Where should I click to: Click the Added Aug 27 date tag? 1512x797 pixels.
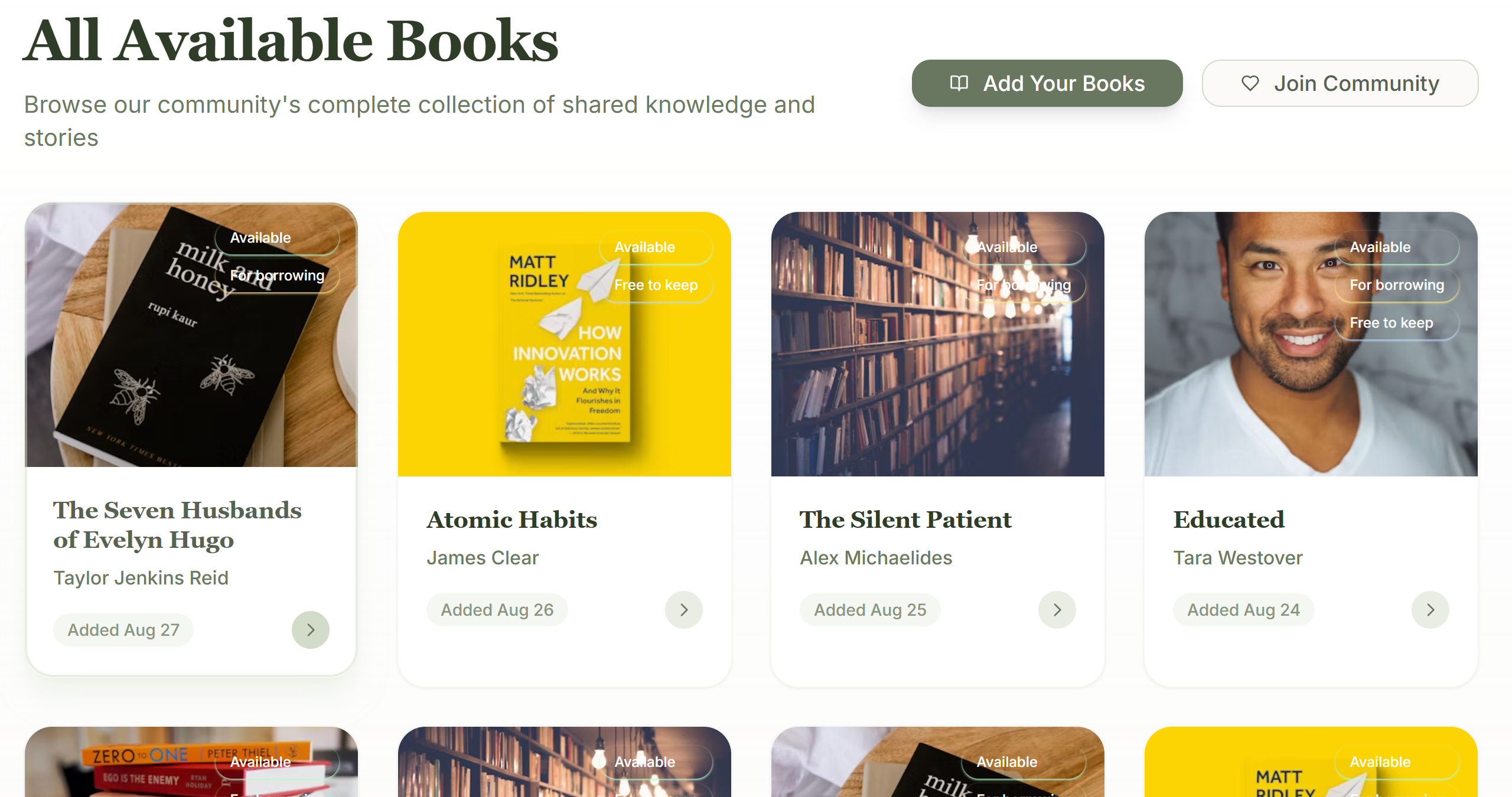(123, 630)
